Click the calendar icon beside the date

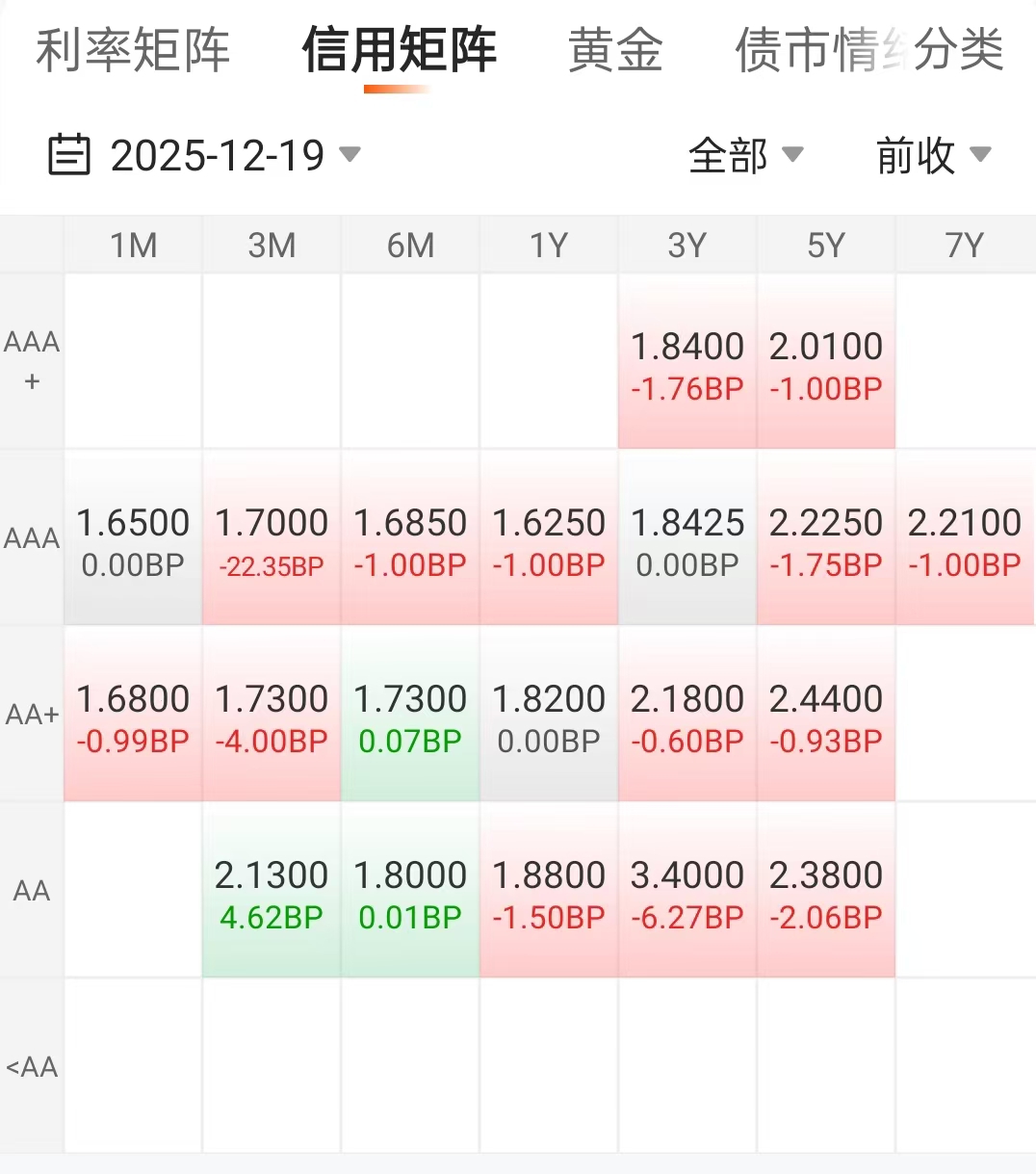point(69,155)
